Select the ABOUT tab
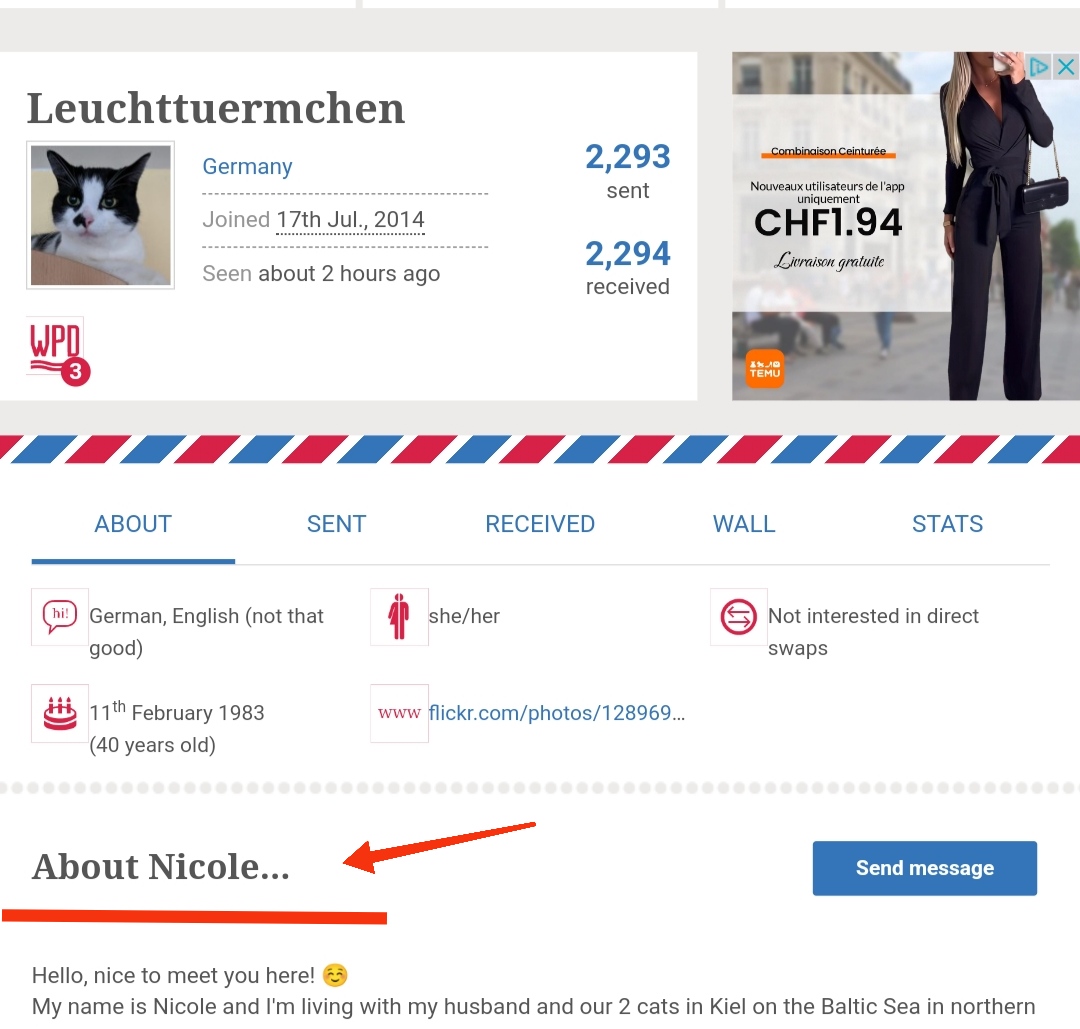Screen dimensions: 1080x1029 tap(133, 524)
